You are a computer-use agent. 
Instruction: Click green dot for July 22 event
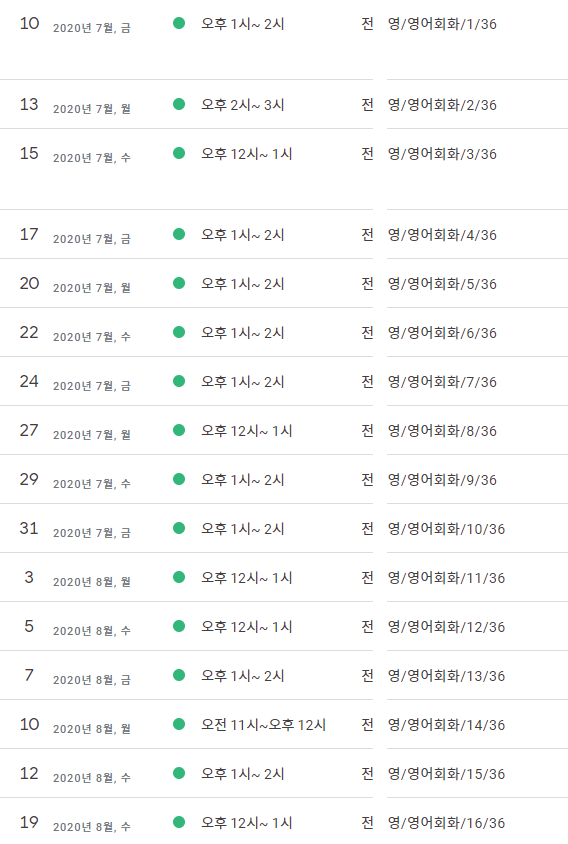coord(179,332)
